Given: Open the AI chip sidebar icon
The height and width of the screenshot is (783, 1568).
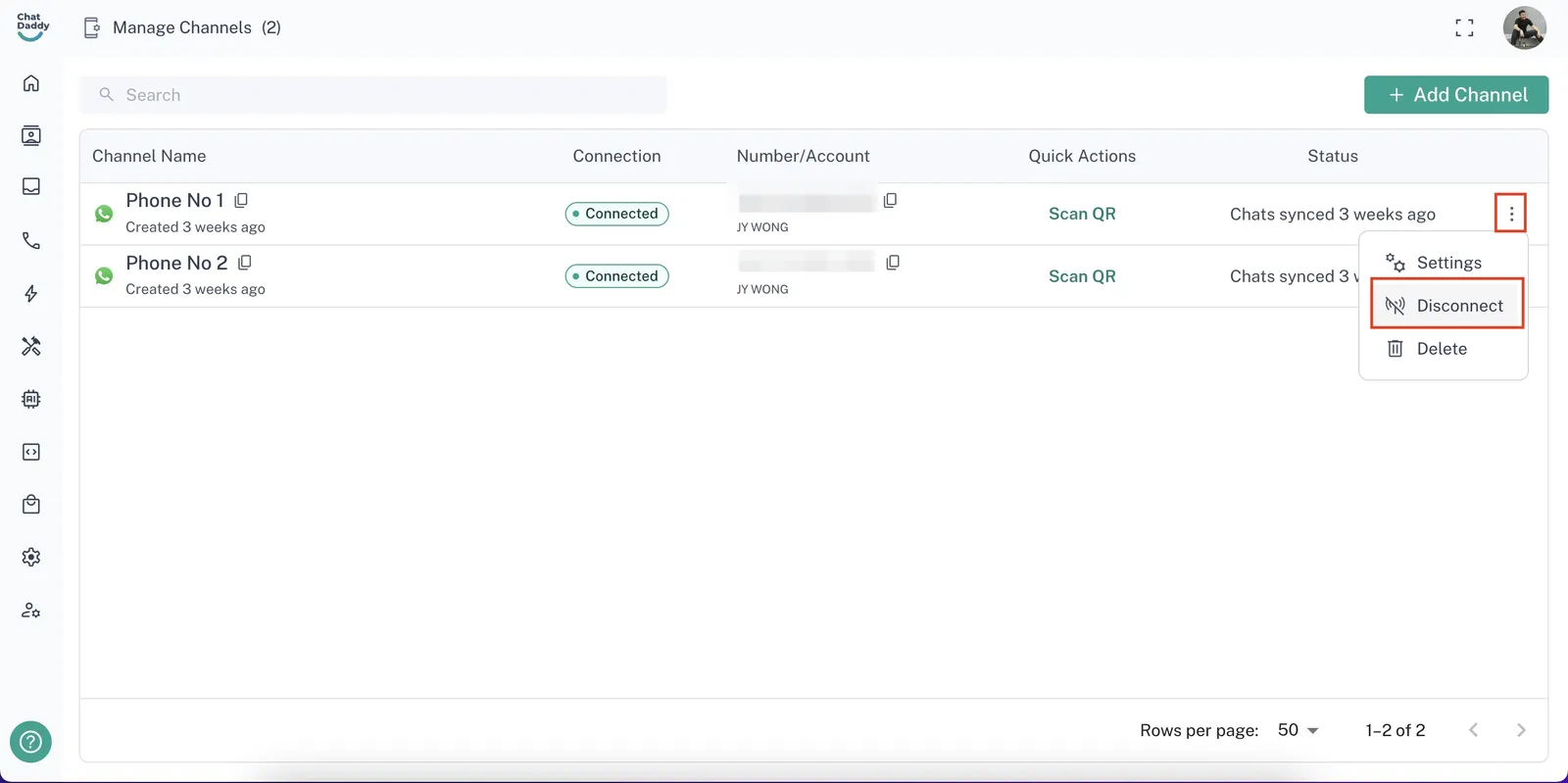Looking at the screenshot, I should coord(31,399).
